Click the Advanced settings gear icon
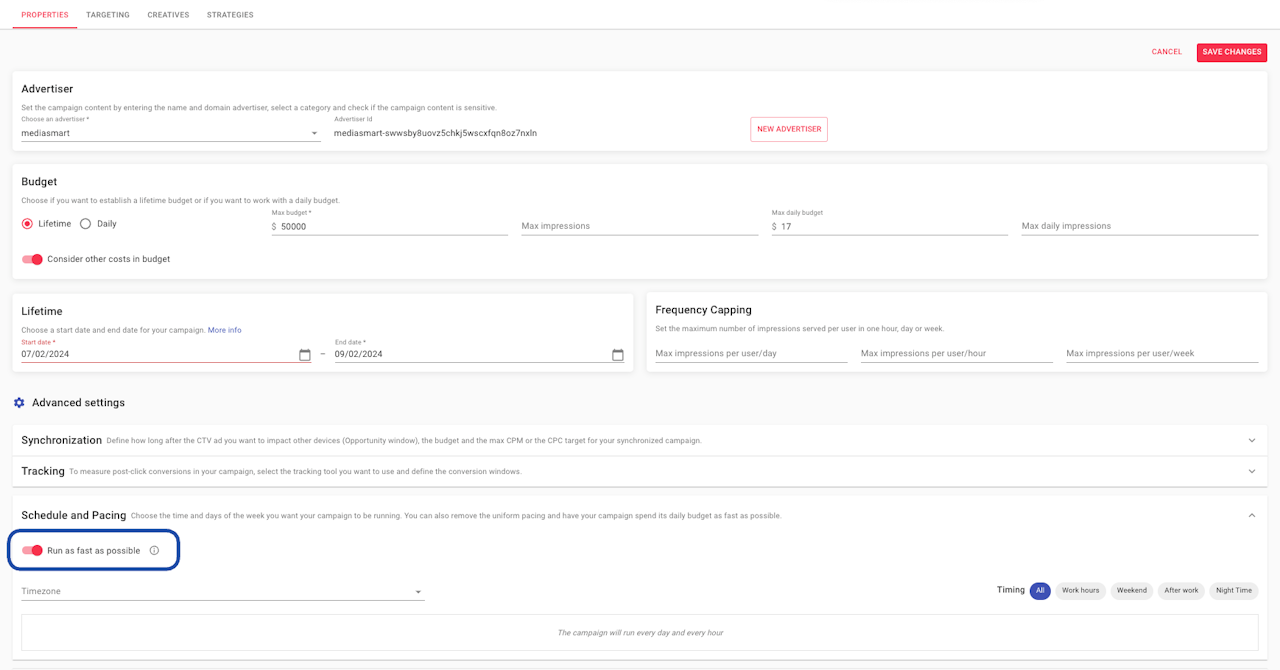1280x670 pixels. tap(19, 403)
